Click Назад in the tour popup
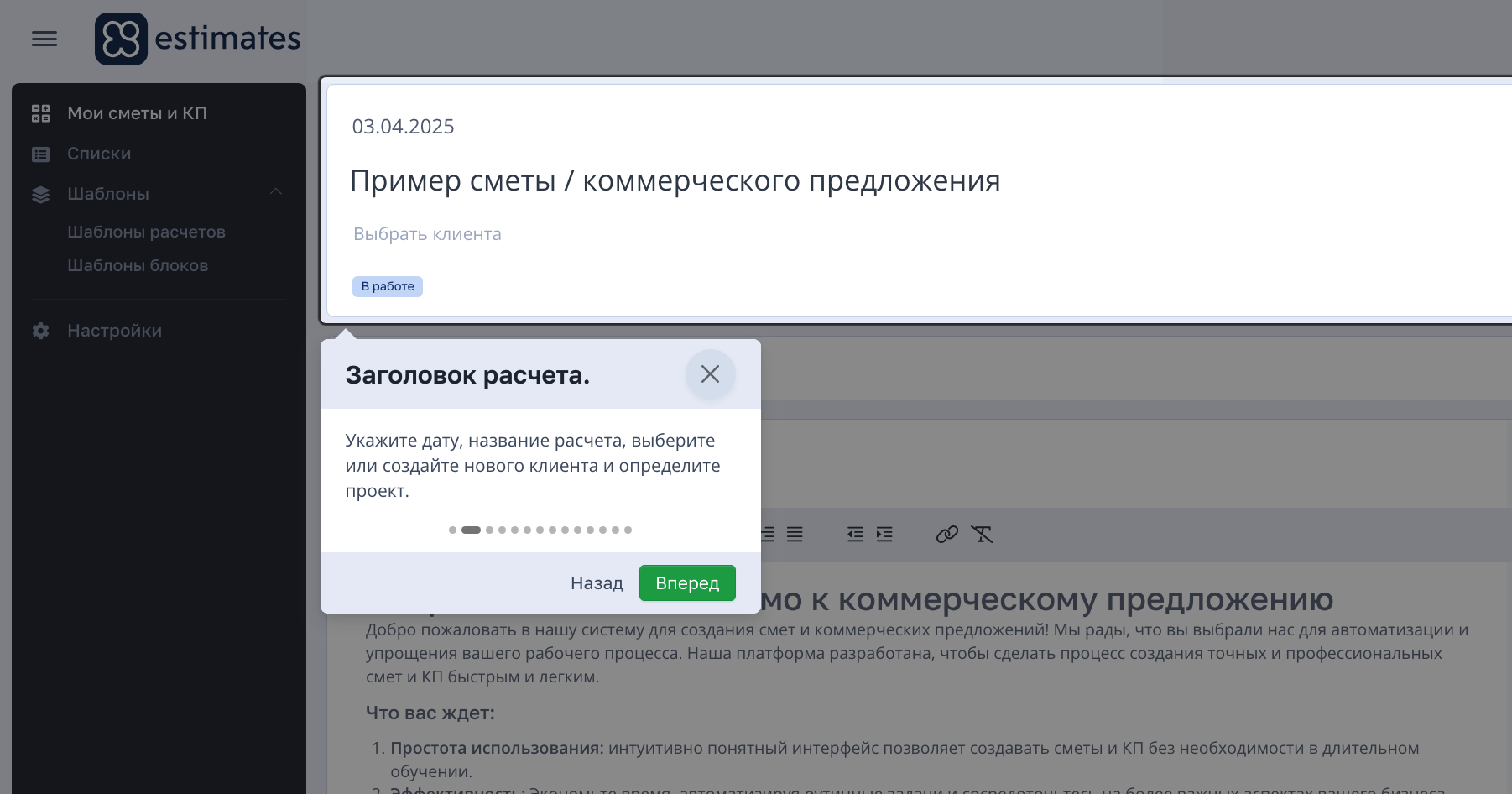Viewport: 1512px width, 794px height. 596,582
